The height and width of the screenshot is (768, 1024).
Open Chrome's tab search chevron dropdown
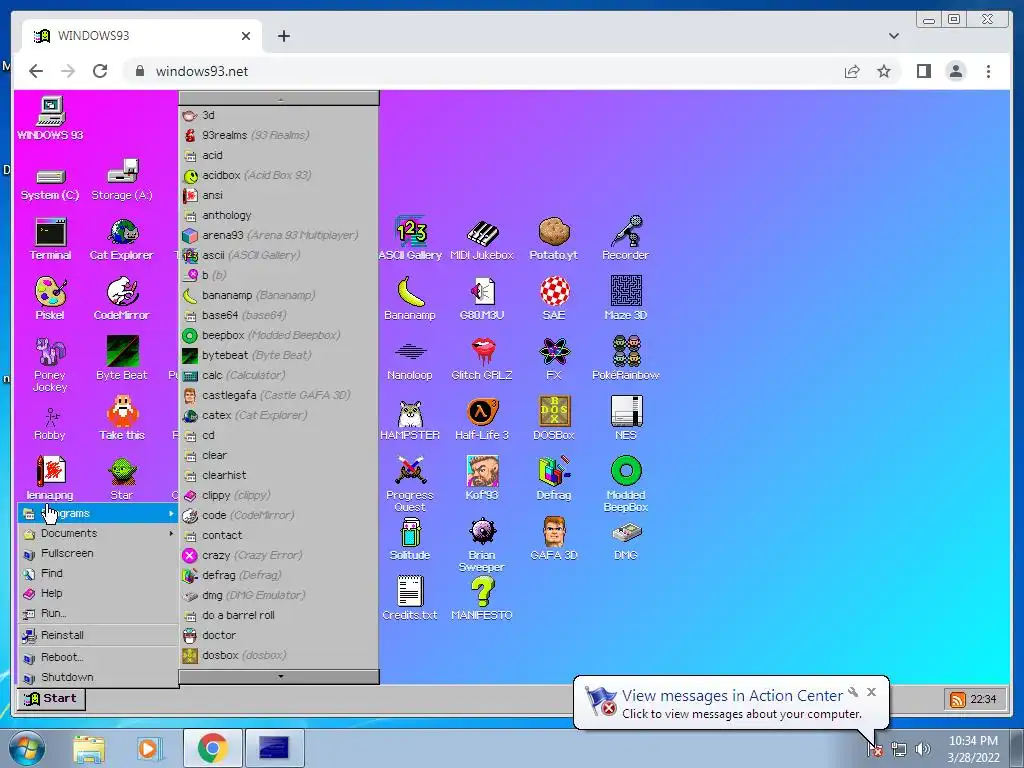[x=894, y=36]
